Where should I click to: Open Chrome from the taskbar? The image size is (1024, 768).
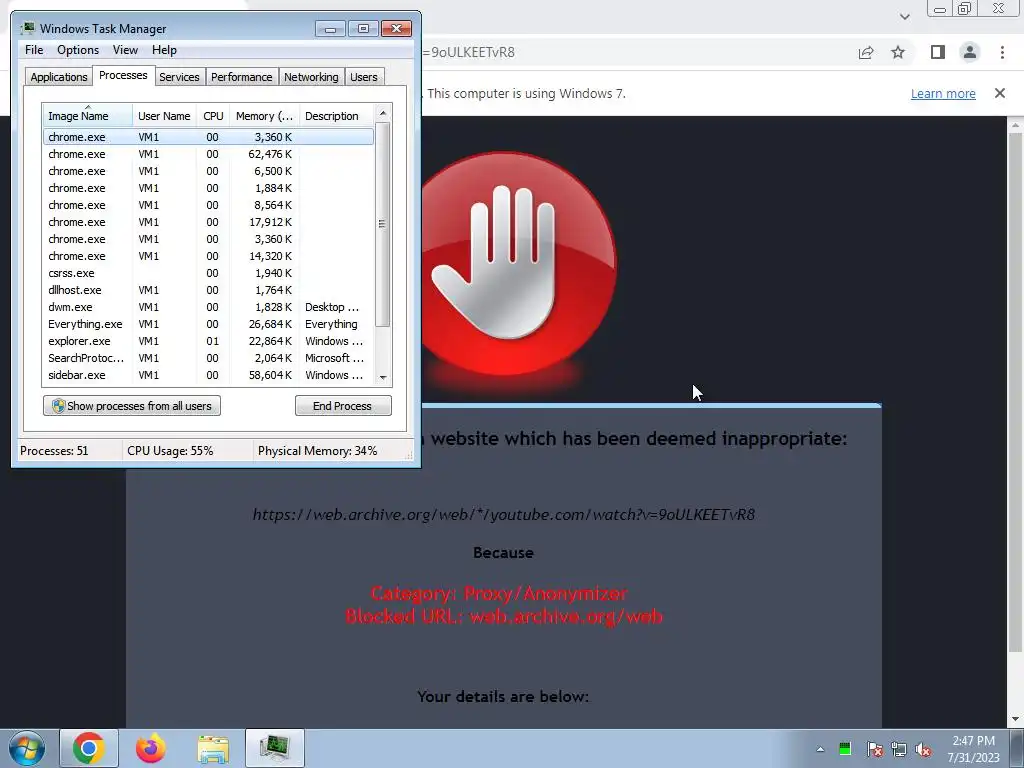(x=89, y=748)
